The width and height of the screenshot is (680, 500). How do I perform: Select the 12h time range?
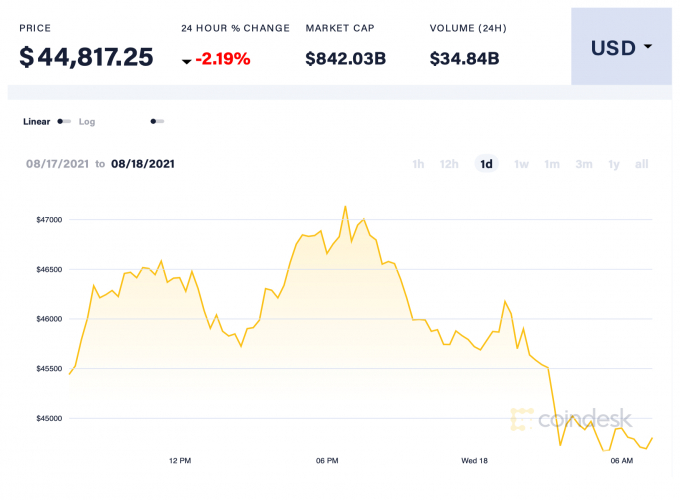[449, 164]
